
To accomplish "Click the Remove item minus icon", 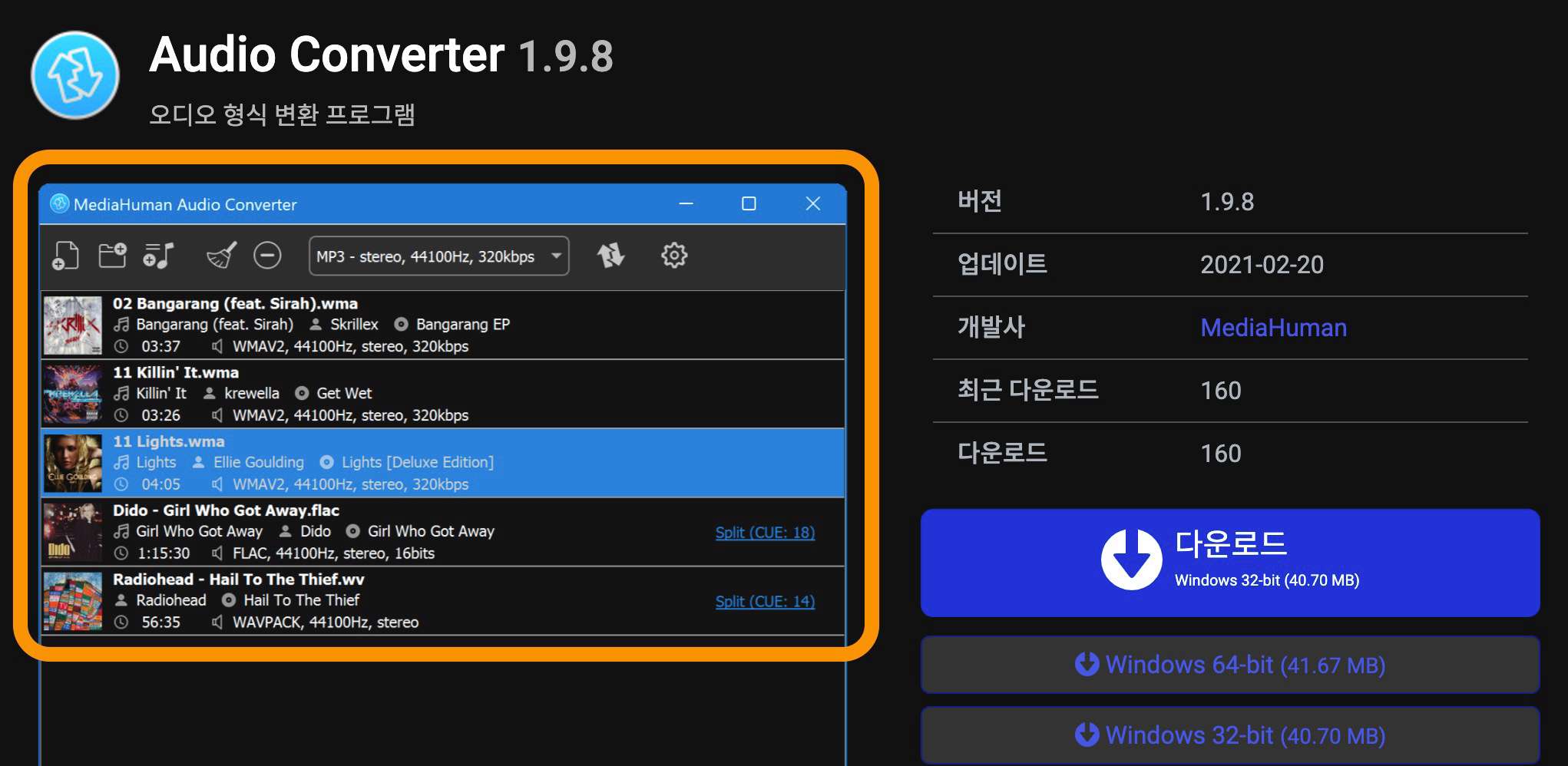I will click(x=267, y=256).
